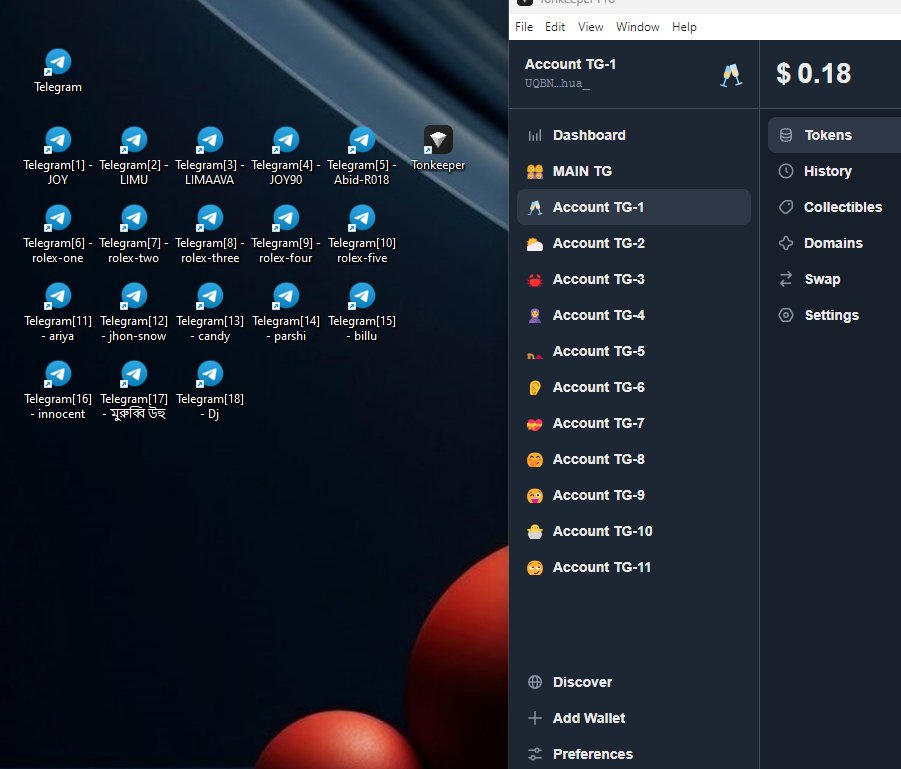Open wallet Settings tab
Viewport: 901px width, 769px height.
pos(834,315)
